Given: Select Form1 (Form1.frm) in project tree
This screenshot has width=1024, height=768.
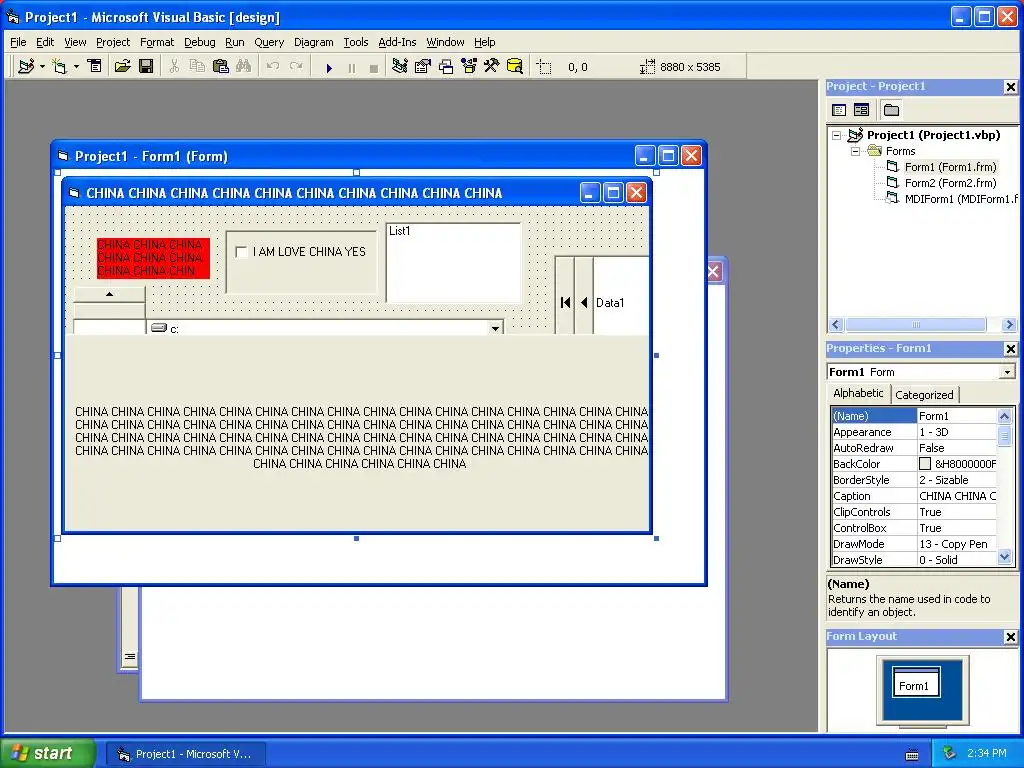Looking at the screenshot, I should click(950, 167).
